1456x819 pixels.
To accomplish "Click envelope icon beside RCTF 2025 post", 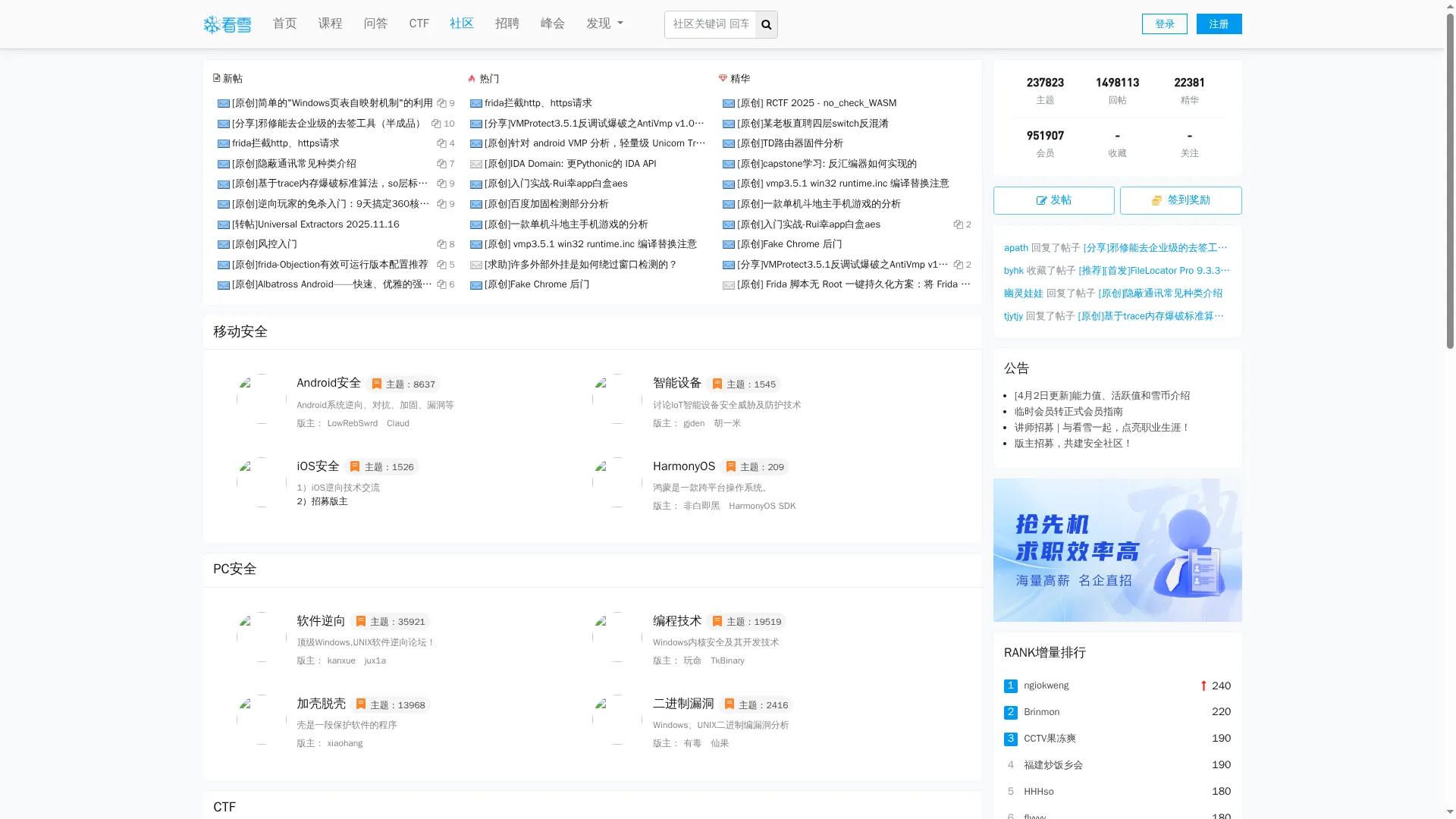I will coord(728,104).
